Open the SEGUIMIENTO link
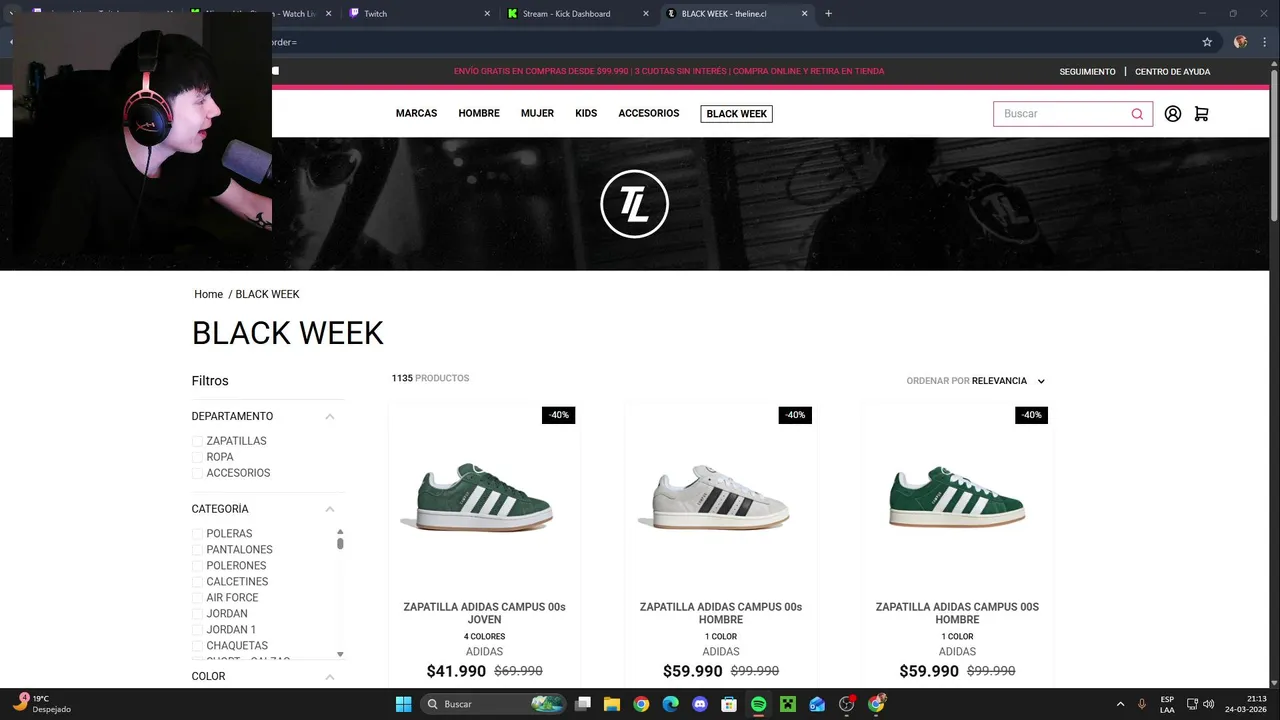The image size is (1280, 720). (x=1087, y=72)
